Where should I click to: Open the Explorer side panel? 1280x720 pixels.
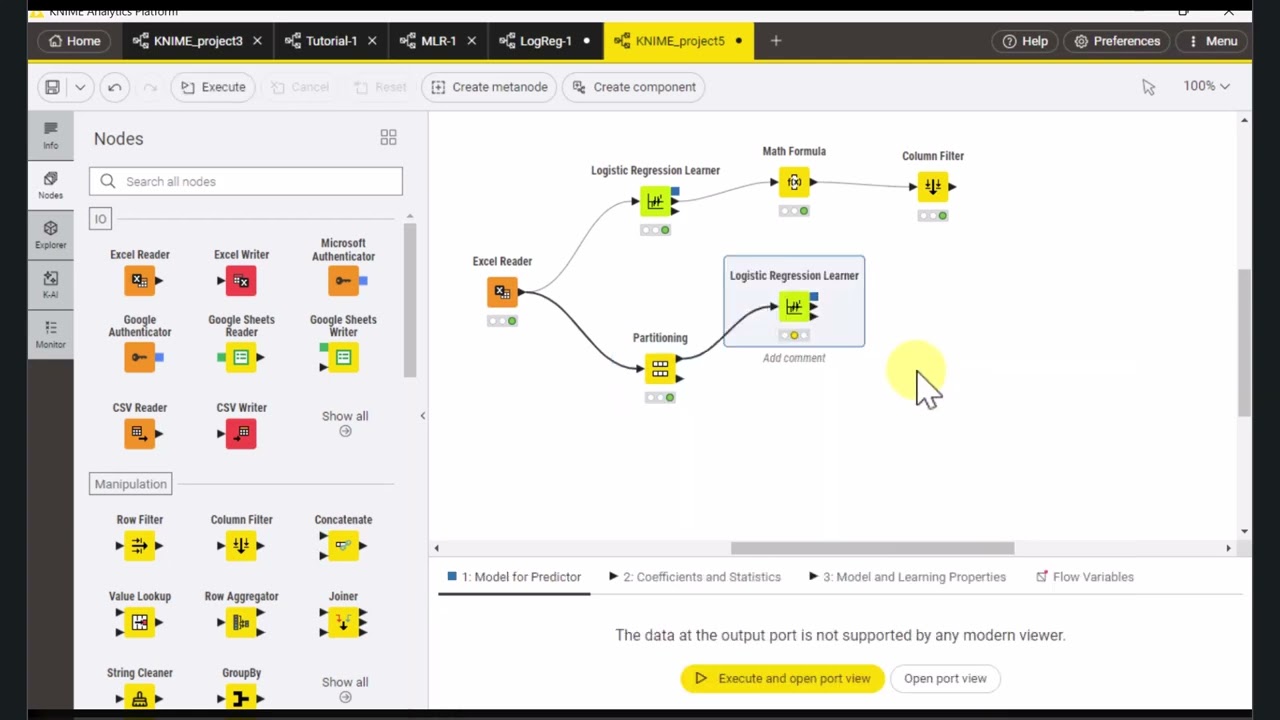51,235
